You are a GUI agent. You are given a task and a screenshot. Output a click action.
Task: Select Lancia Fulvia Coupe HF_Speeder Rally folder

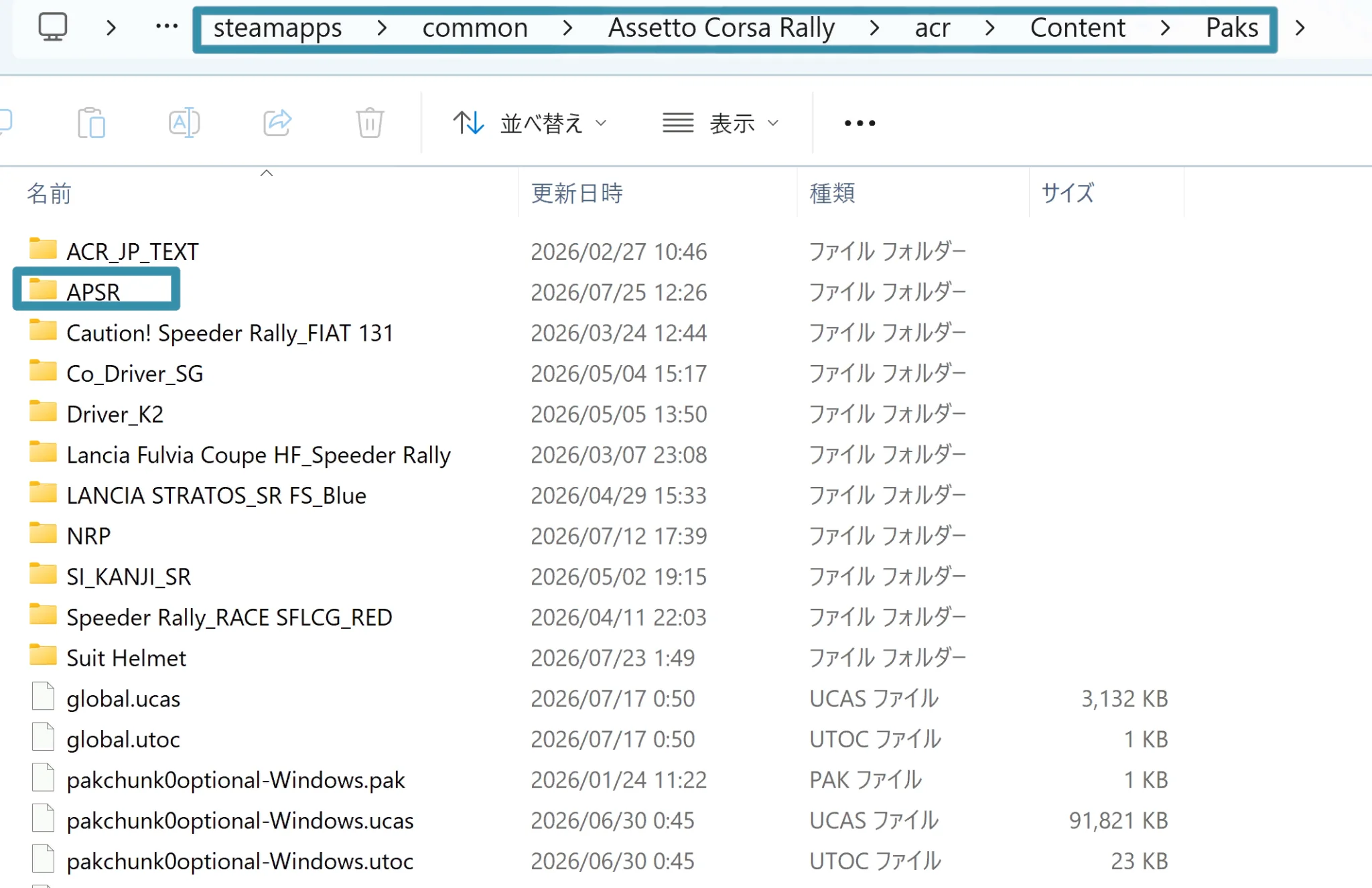259,455
